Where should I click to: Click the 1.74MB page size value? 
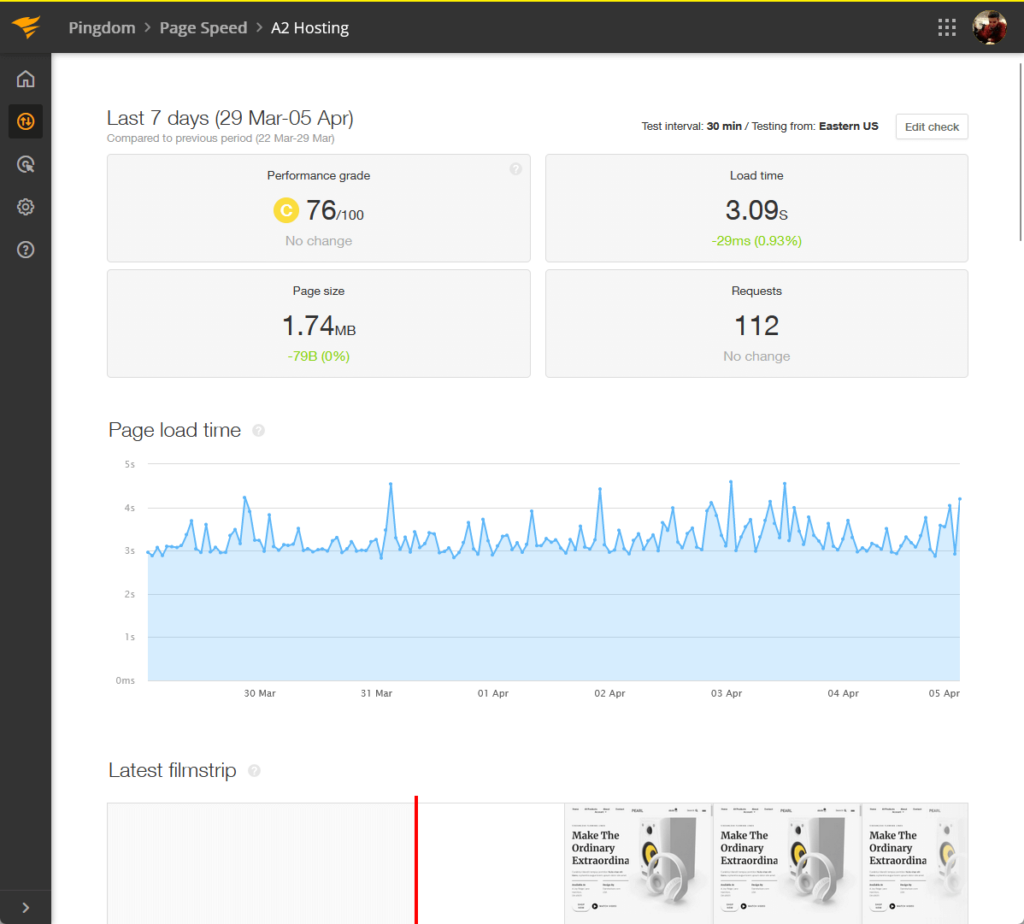tap(319, 326)
